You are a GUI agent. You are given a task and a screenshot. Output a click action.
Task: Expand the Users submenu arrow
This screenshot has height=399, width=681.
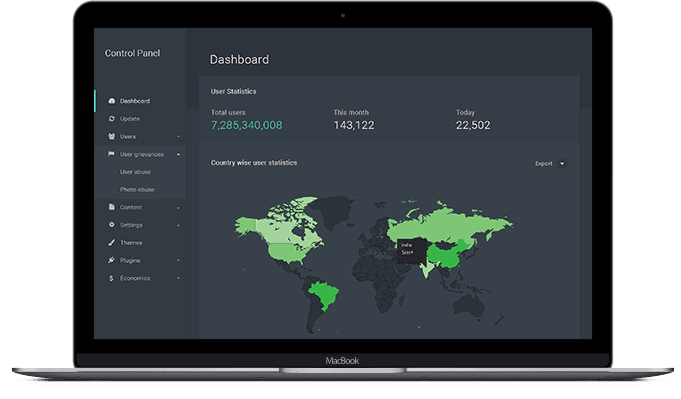(x=179, y=137)
